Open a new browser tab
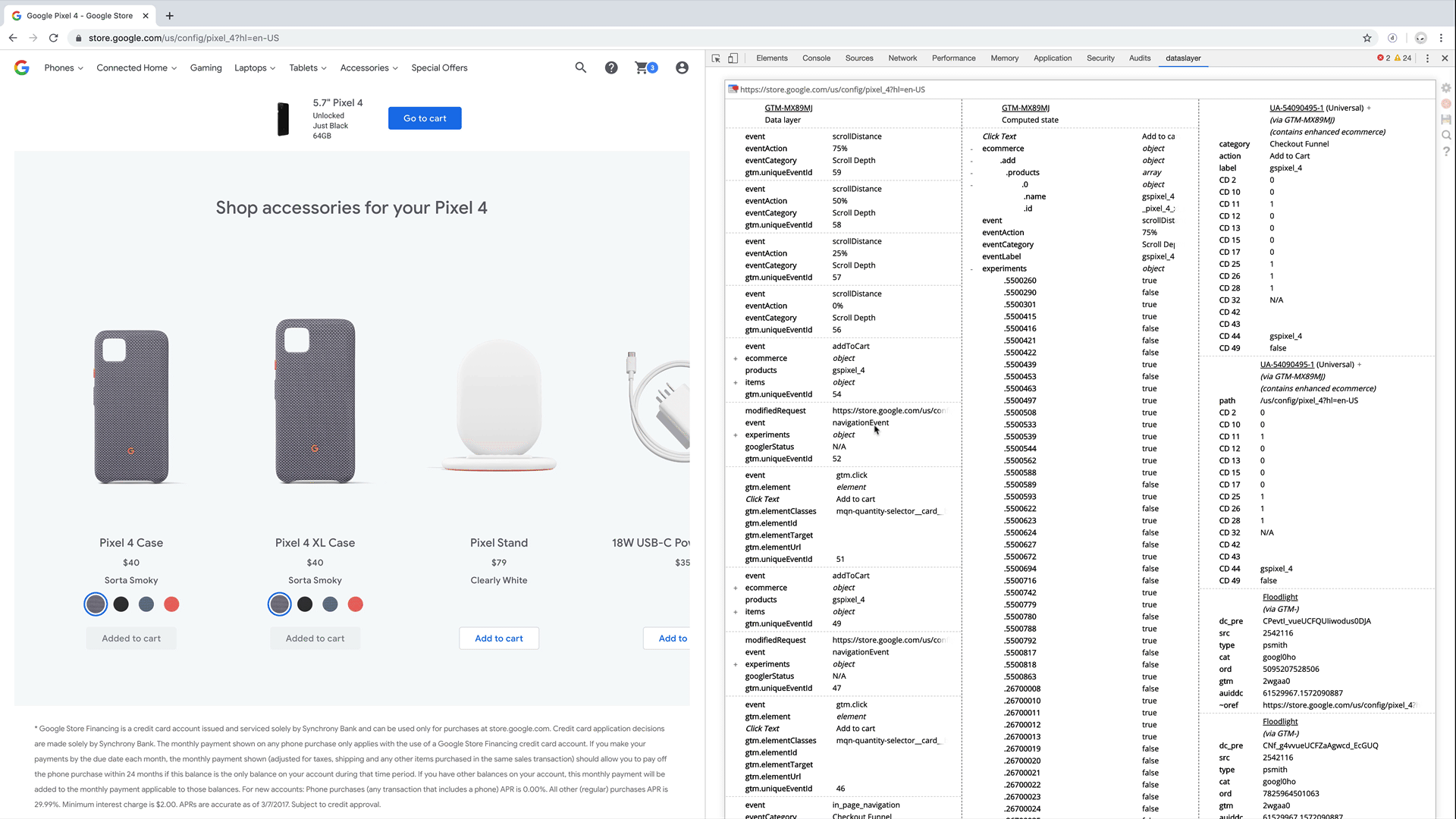This screenshot has height=819, width=1456. click(169, 15)
